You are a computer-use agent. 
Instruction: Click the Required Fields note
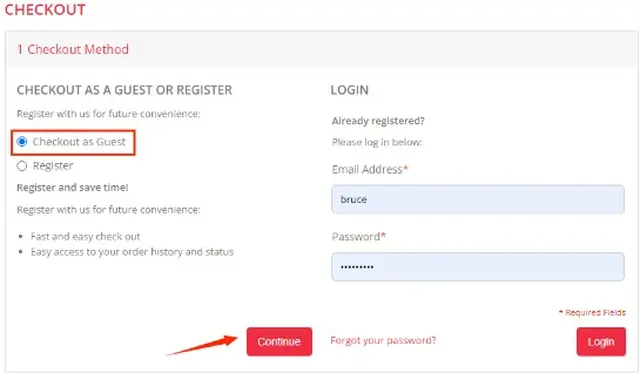pyautogui.click(x=592, y=313)
